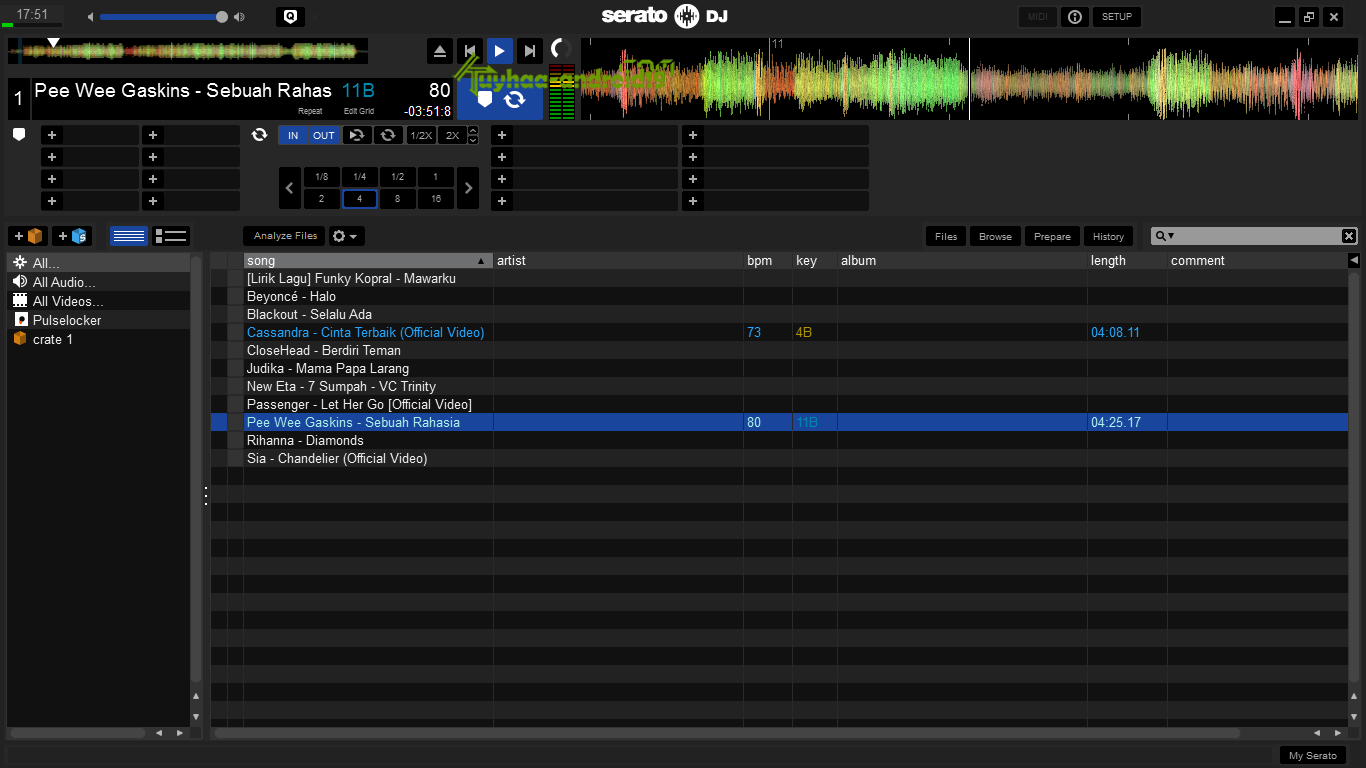Click the loop stepper up arrow beside 2X
The image size is (1366, 768).
(473, 131)
